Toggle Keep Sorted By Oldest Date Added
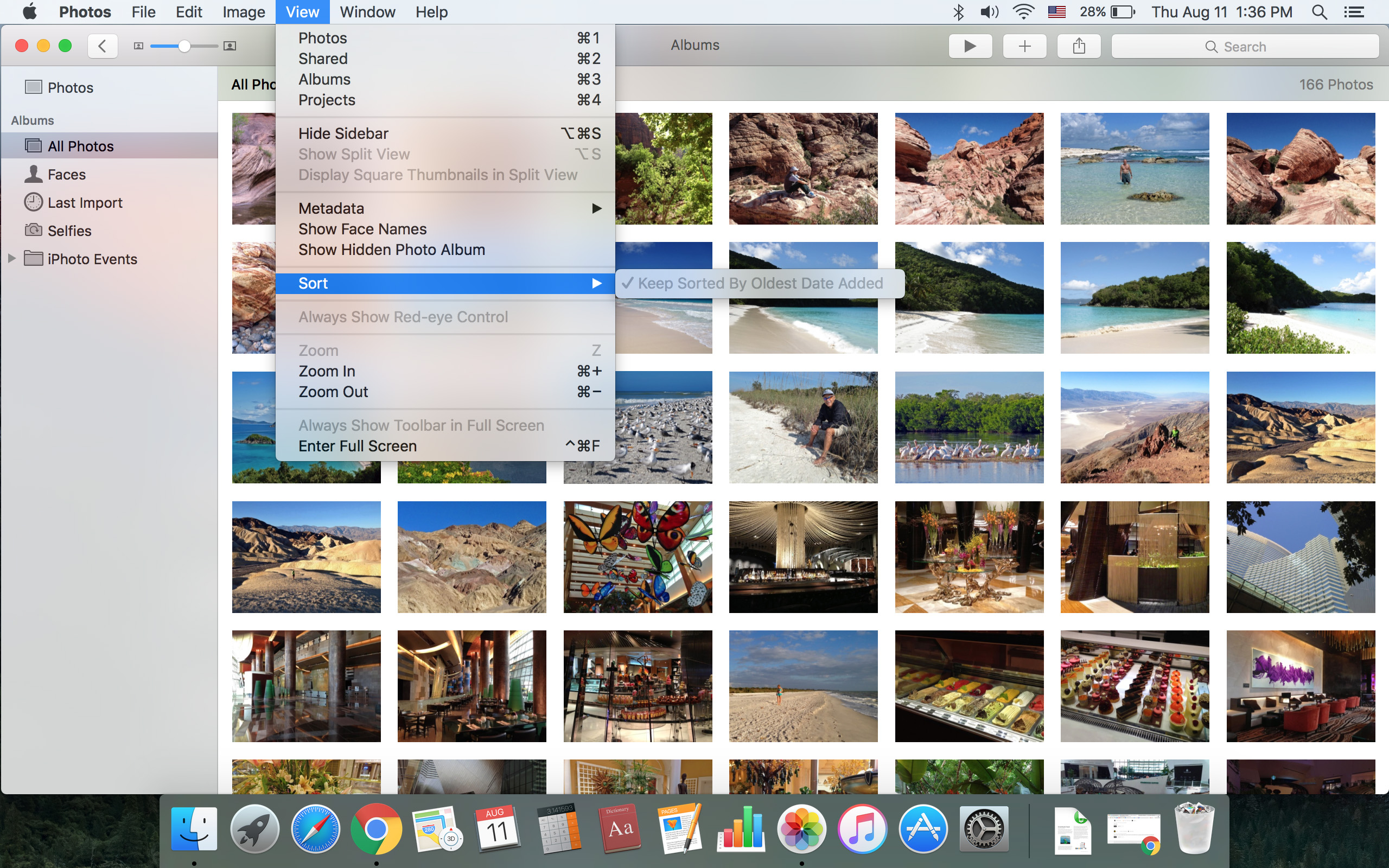Screen dimensions: 1389x868 coord(760,284)
